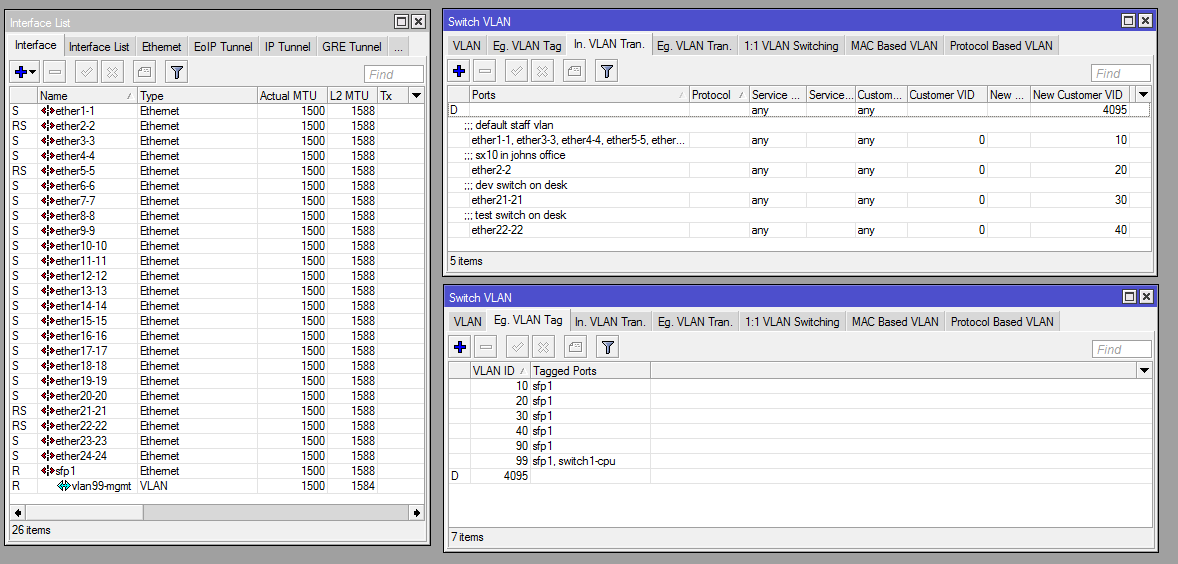The width and height of the screenshot is (1178, 564).
Task: Click Comment button in Interface List toolbar
Action: [144, 72]
